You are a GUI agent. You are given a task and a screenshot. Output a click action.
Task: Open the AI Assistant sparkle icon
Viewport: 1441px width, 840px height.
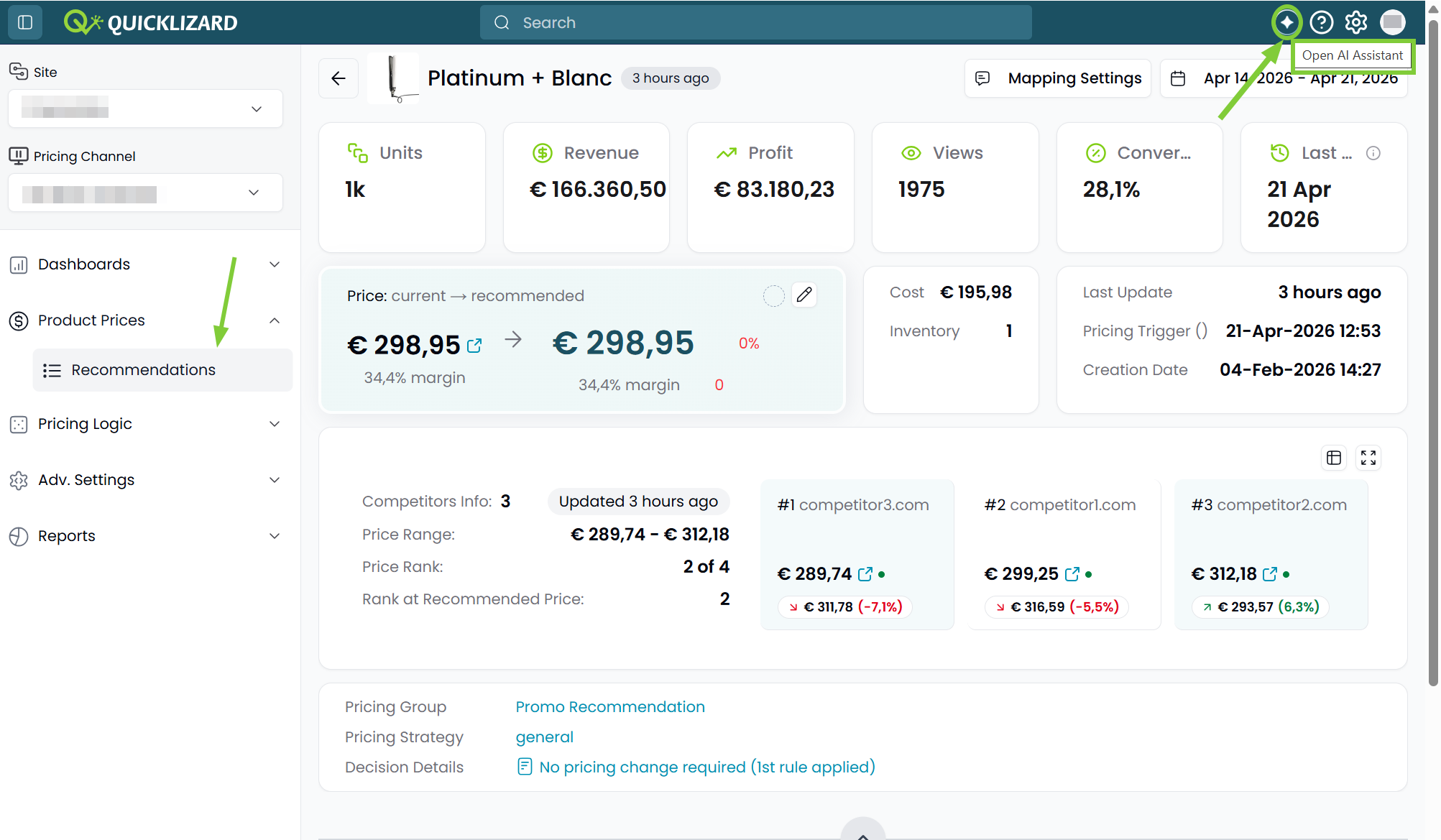coord(1286,22)
